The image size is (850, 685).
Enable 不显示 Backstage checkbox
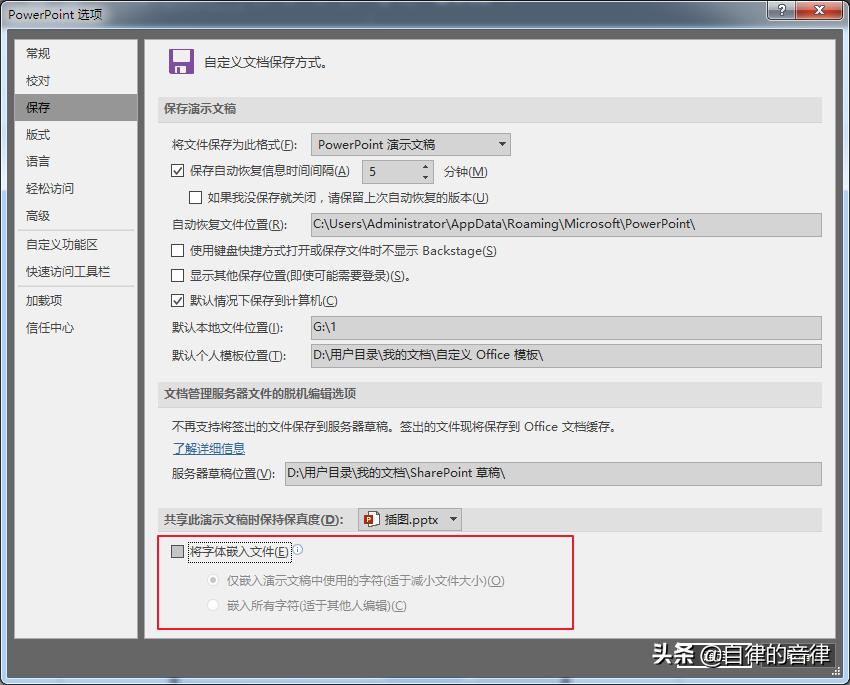click(177, 250)
